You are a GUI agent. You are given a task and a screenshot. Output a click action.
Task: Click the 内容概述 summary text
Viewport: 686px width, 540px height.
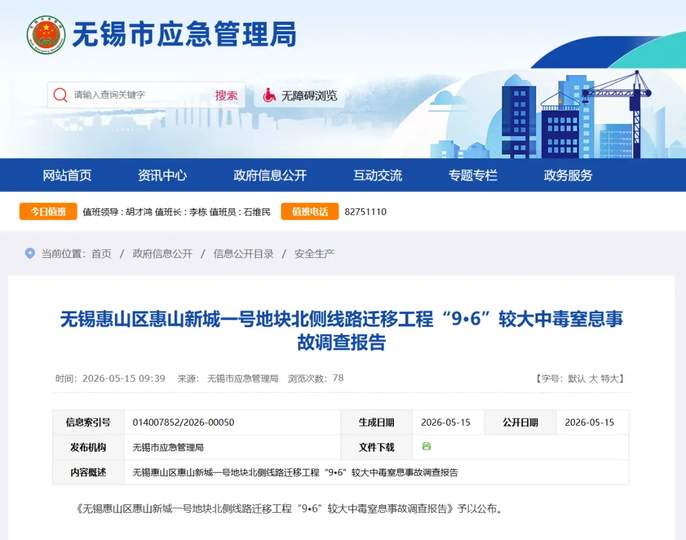tap(295, 473)
